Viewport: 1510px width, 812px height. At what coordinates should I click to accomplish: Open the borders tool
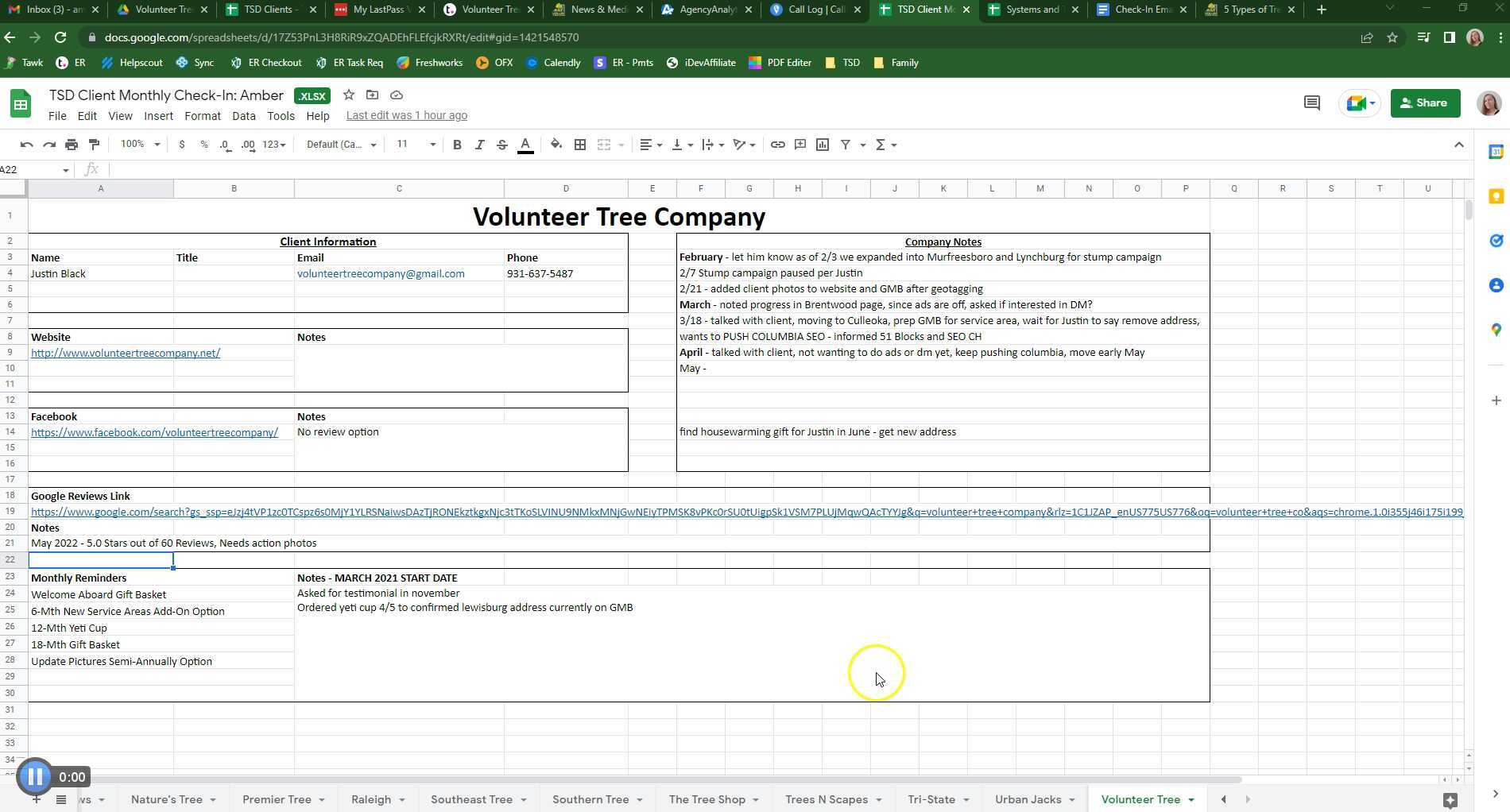580,145
